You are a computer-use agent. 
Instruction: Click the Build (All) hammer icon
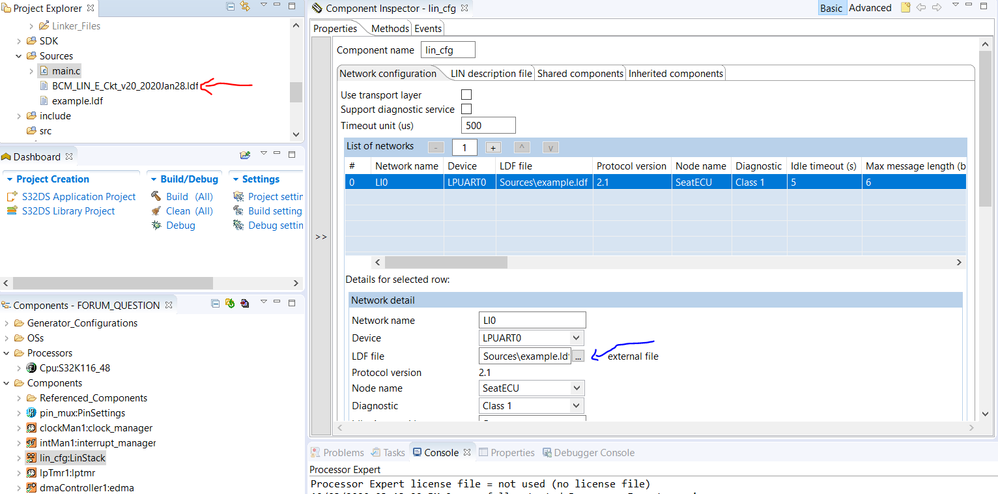(156, 197)
